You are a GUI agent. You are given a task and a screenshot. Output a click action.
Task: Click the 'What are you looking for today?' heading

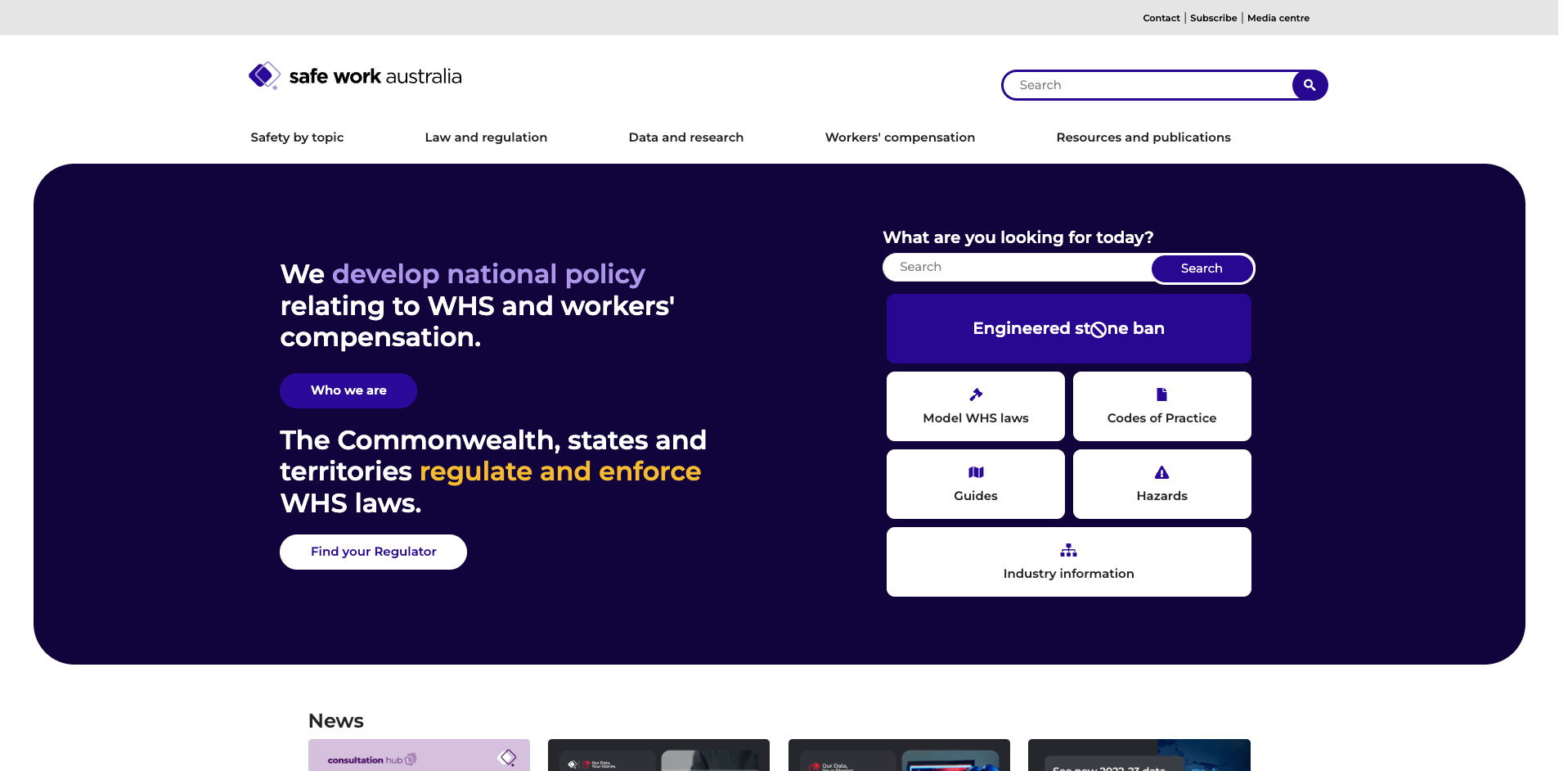coord(1018,237)
